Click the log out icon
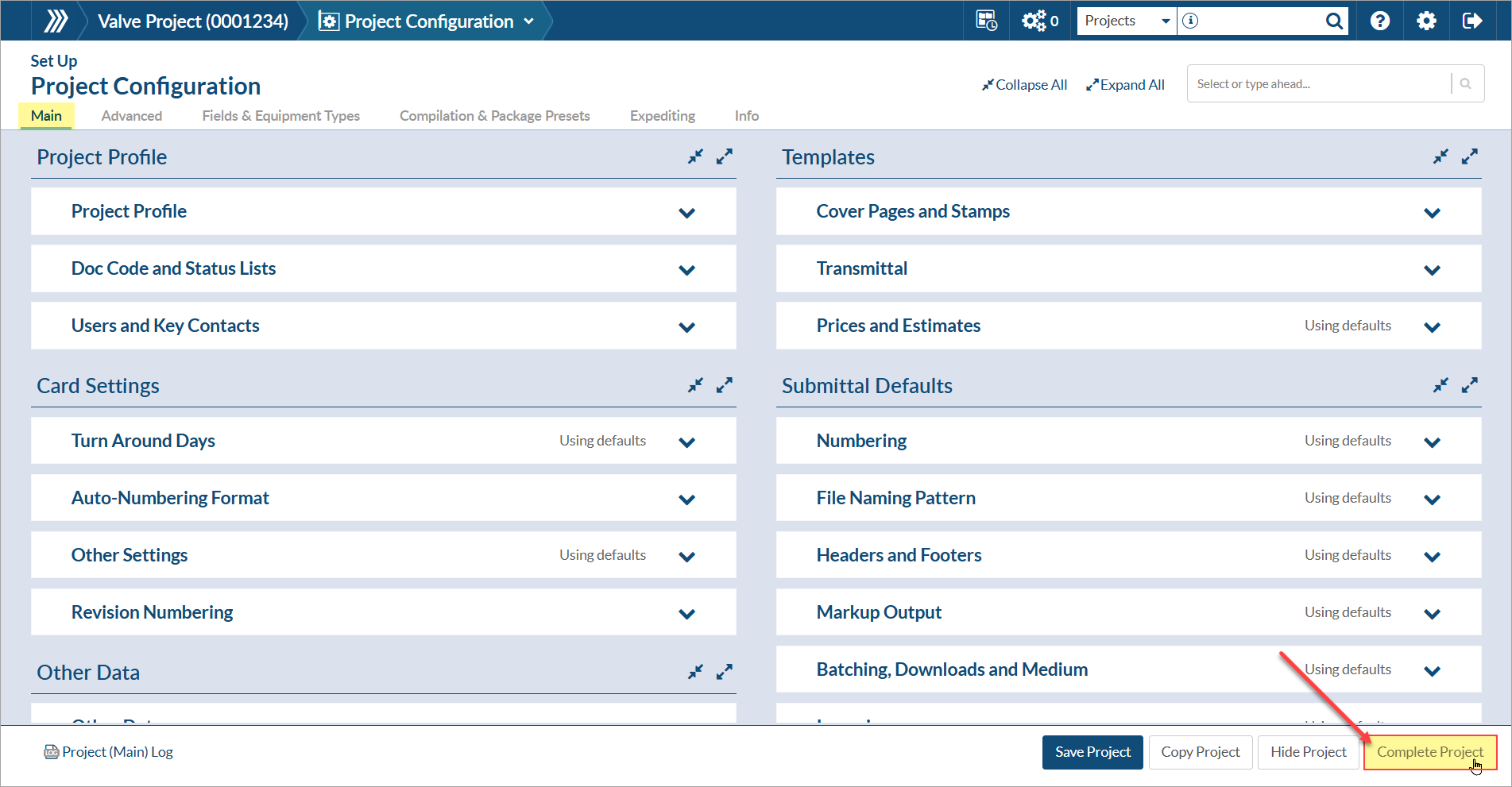The height and width of the screenshot is (787, 1512). [1471, 21]
